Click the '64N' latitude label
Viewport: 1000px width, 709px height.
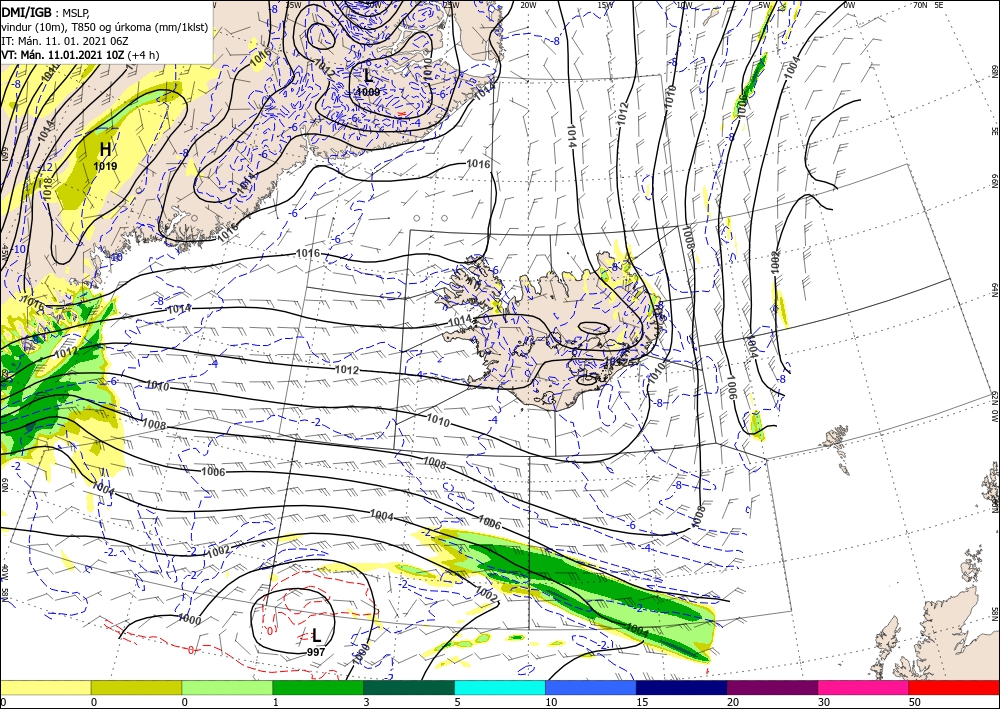[994, 290]
